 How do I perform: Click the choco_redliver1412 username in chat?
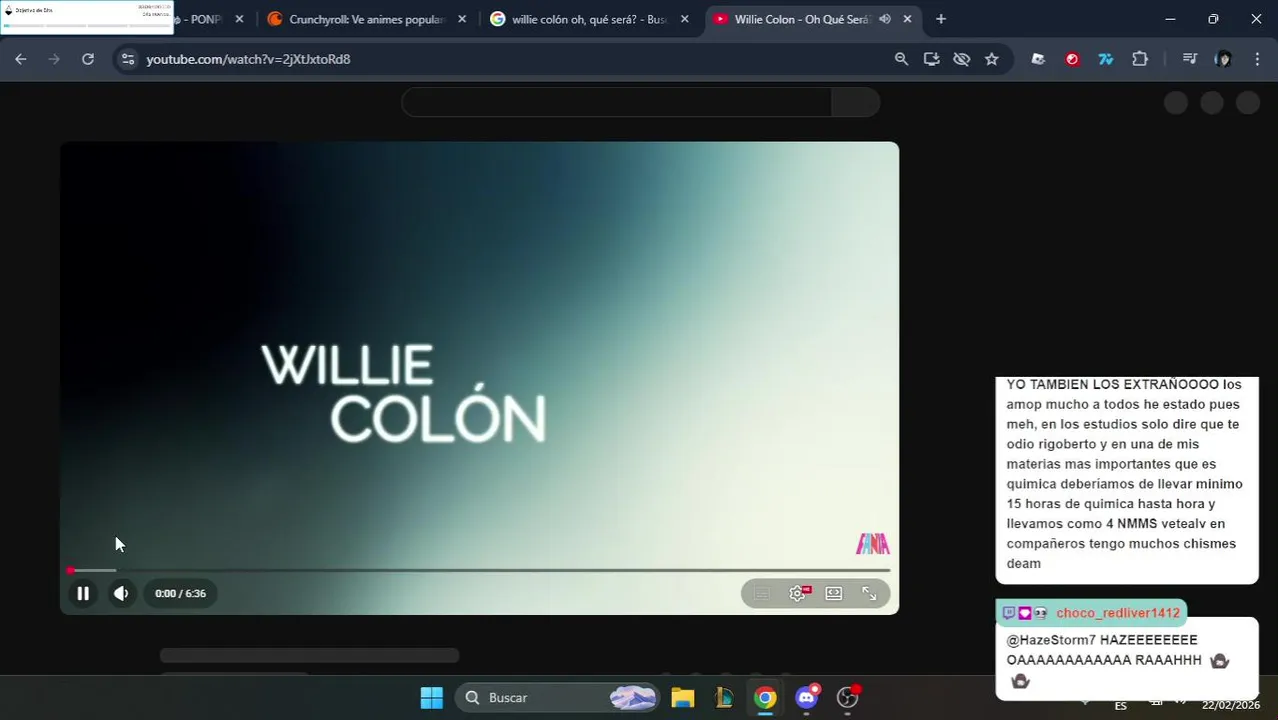tap(1118, 613)
